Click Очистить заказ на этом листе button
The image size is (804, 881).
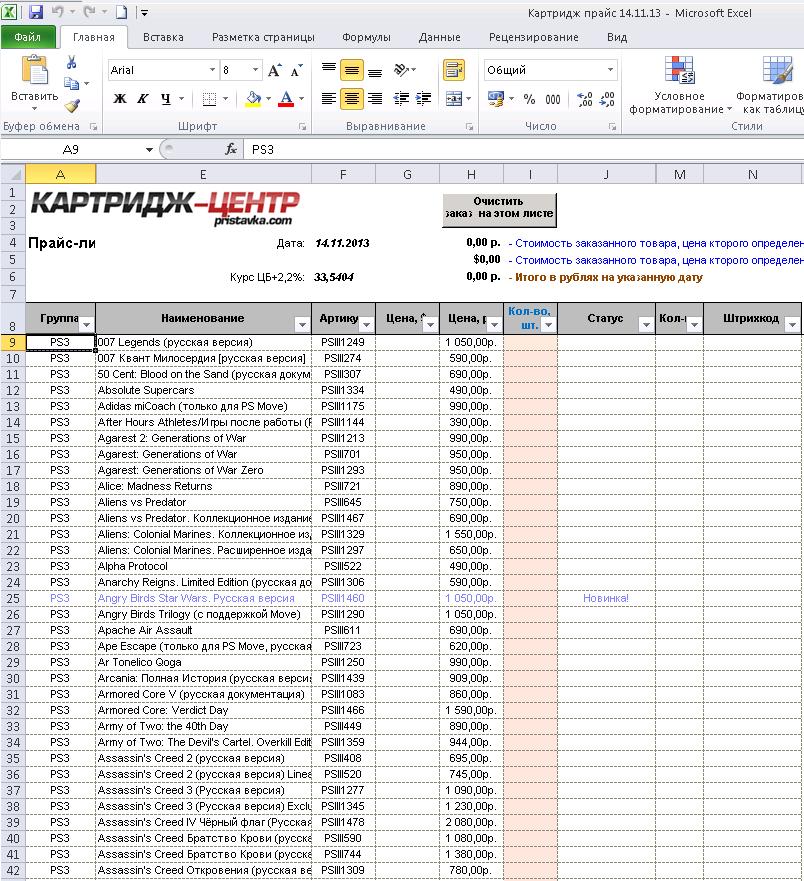tap(499, 210)
